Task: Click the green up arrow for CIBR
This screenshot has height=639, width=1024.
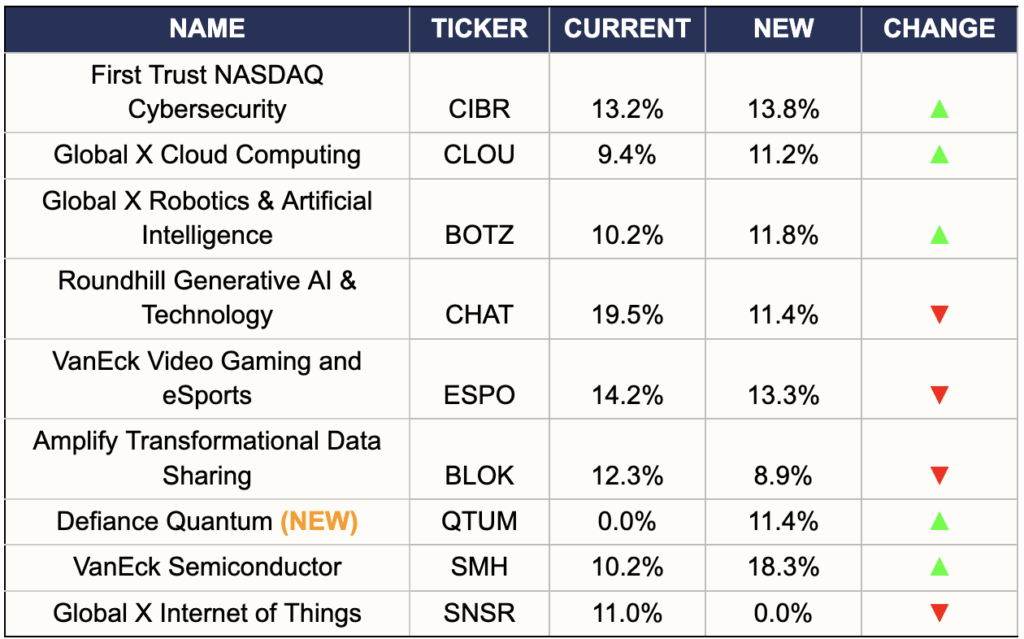Action: point(939,109)
